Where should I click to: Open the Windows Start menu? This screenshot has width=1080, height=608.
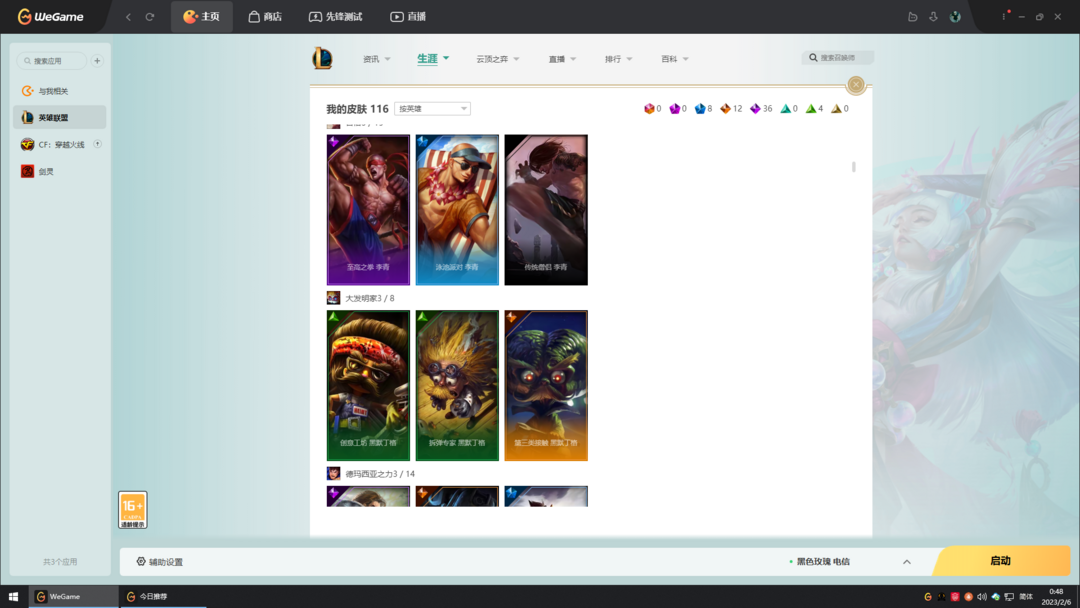pos(13,596)
